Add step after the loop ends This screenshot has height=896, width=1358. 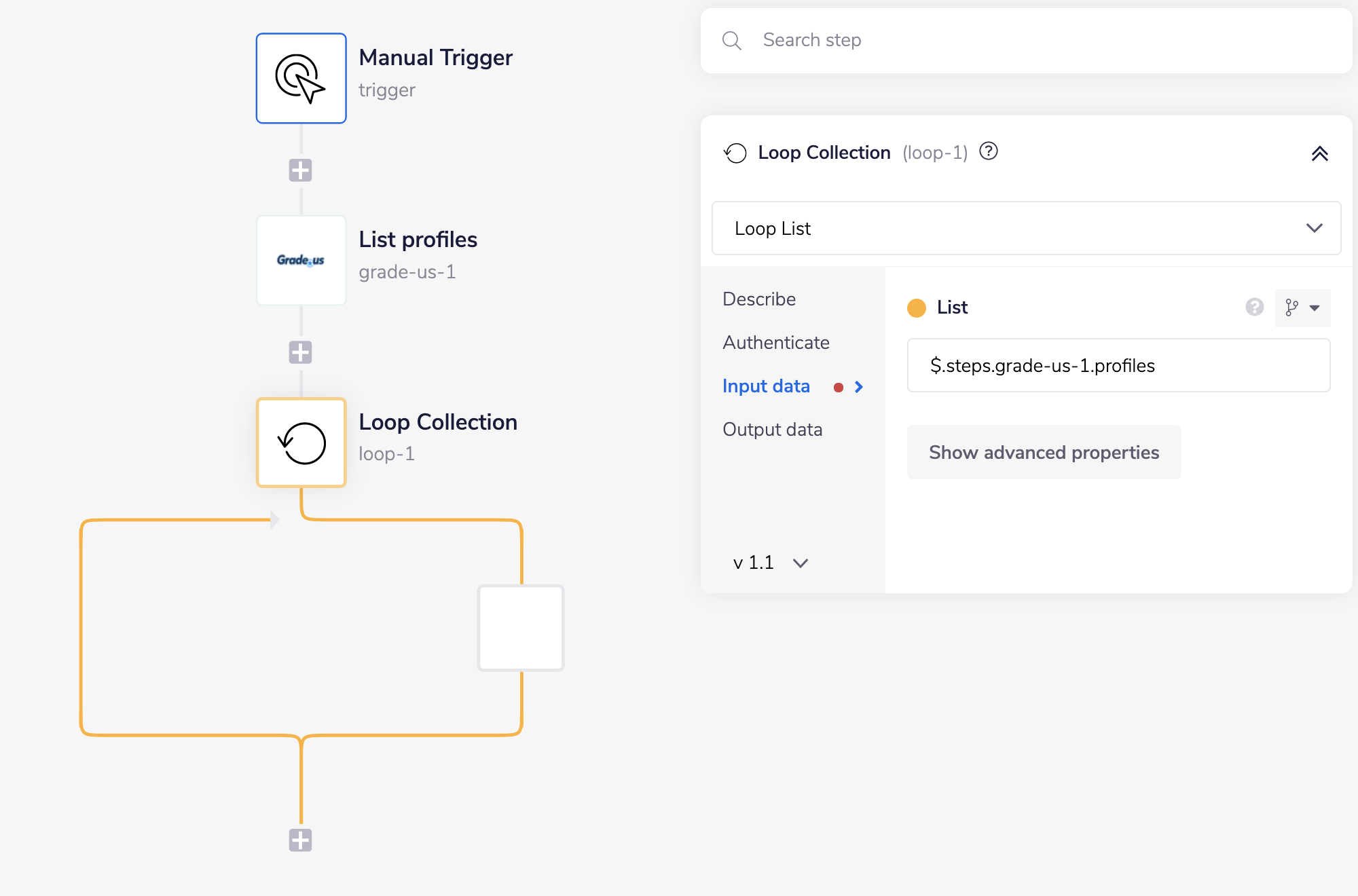coord(300,840)
